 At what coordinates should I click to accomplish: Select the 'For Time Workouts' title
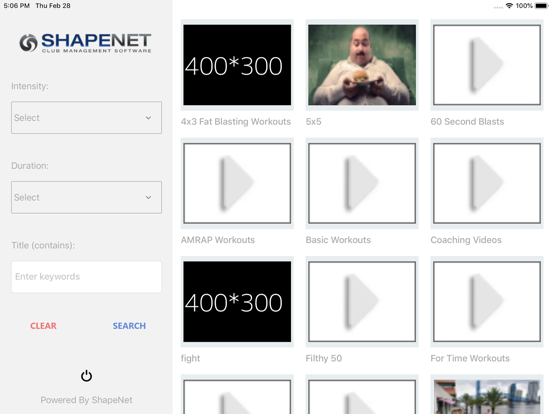[x=470, y=358]
